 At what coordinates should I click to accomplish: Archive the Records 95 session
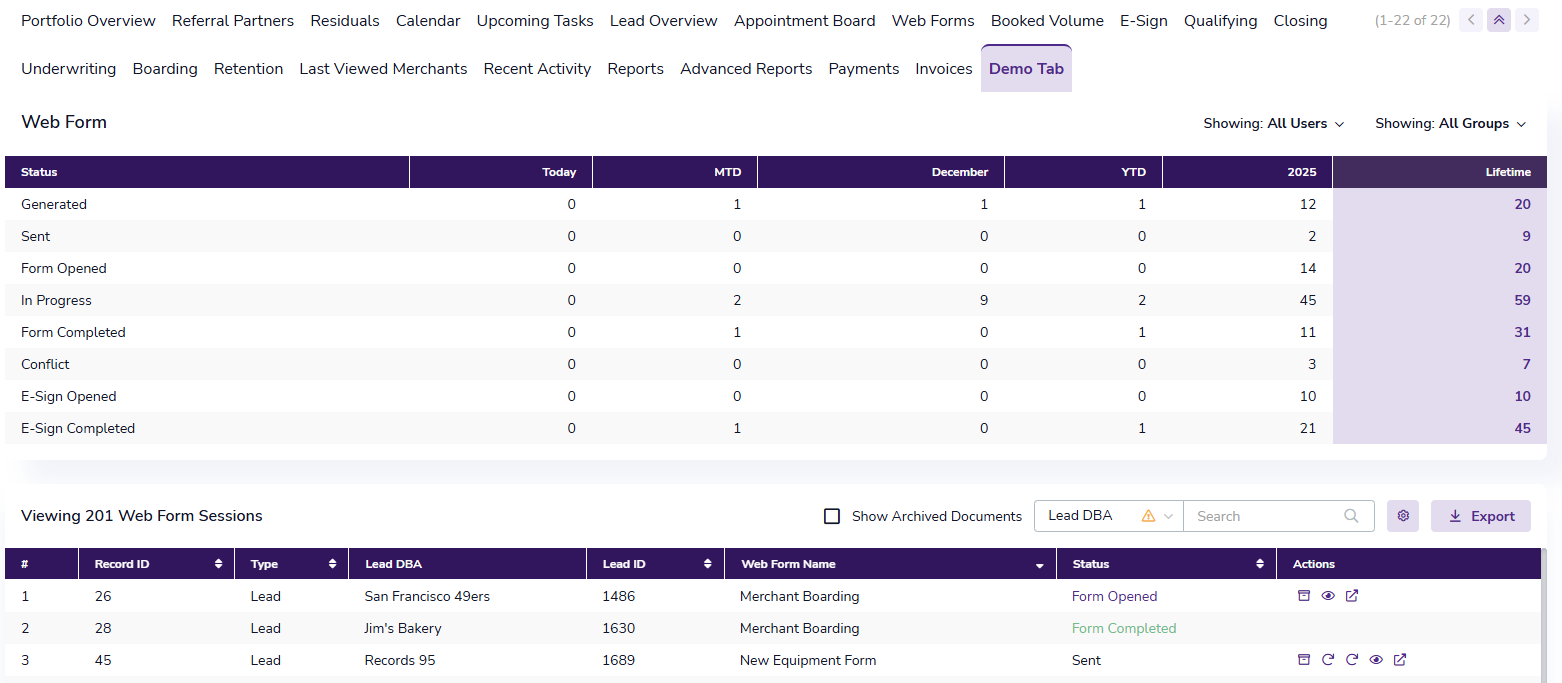(1303, 660)
